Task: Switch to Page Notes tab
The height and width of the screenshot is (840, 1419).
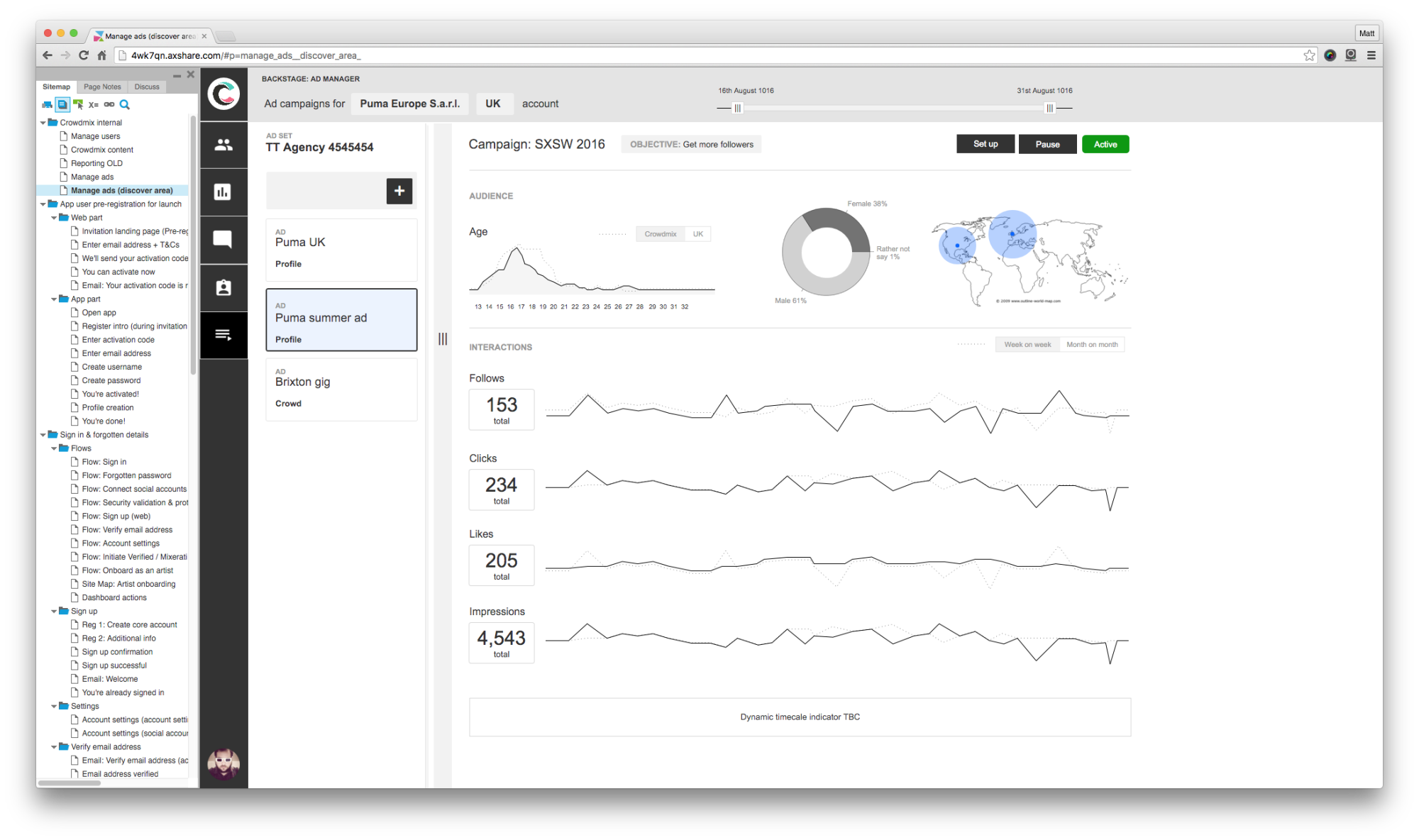Action: [x=102, y=87]
